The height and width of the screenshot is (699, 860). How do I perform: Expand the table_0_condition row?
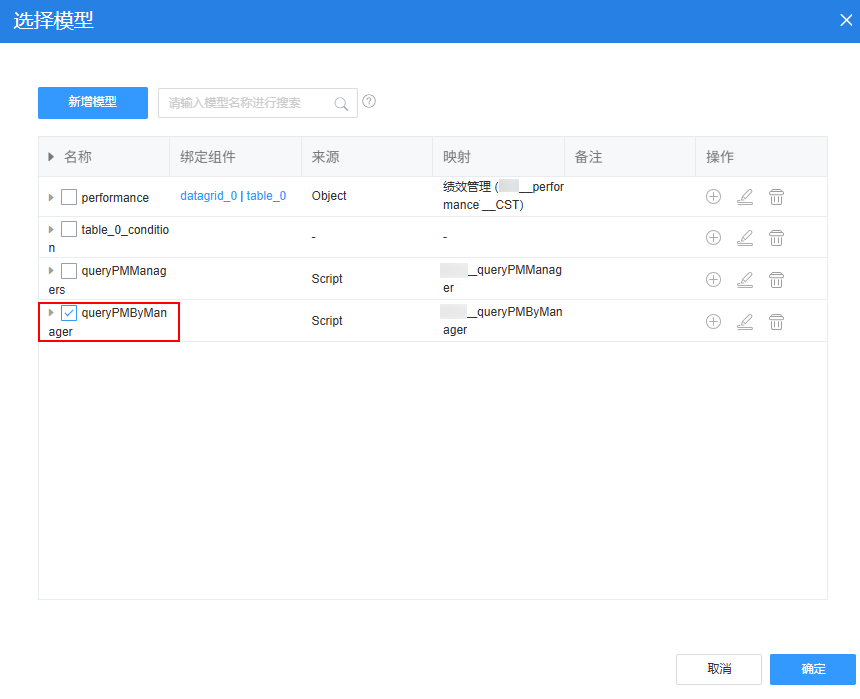(51, 229)
